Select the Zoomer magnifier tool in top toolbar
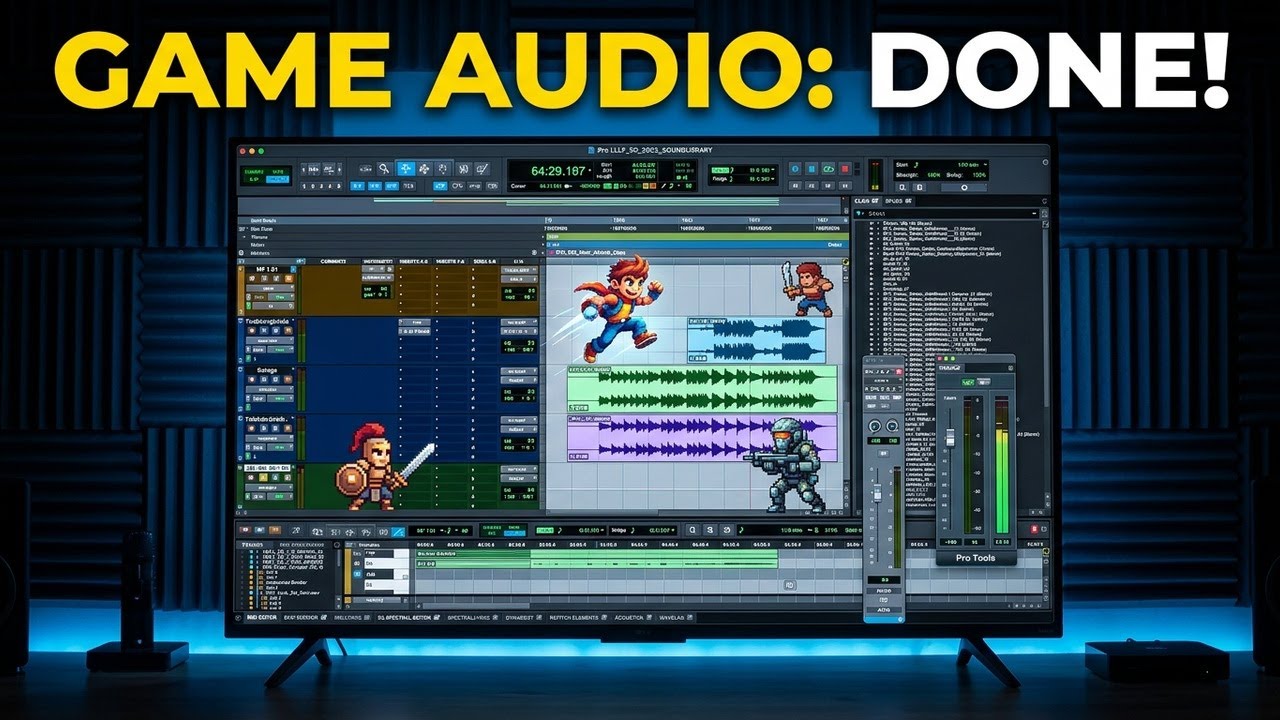1280x720 pixels. [x=384, y=169]
